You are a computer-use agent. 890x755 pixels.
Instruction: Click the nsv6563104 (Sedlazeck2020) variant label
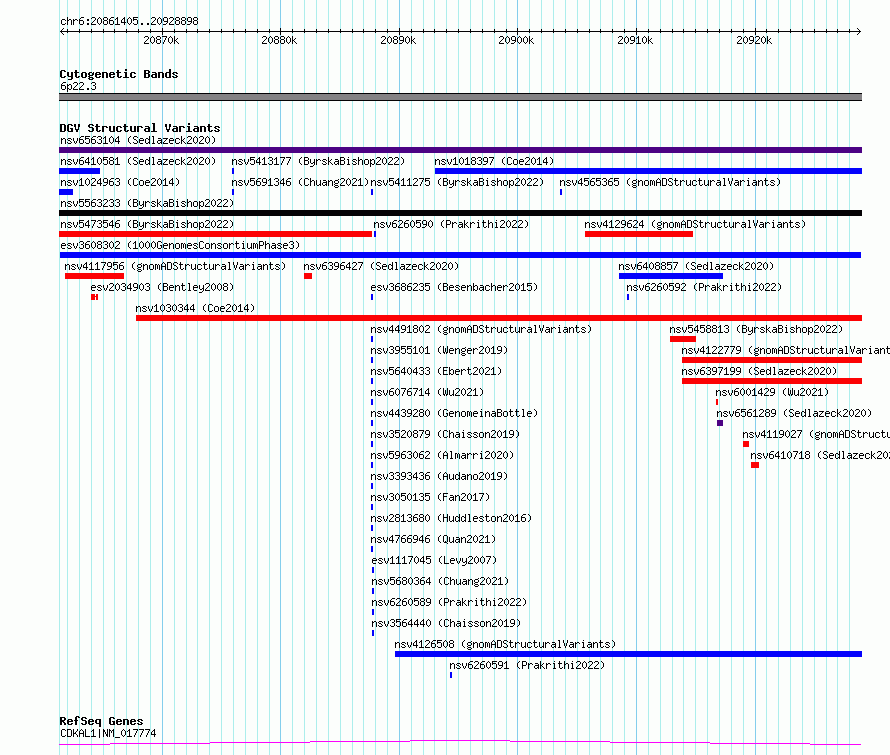pos(138,140)
